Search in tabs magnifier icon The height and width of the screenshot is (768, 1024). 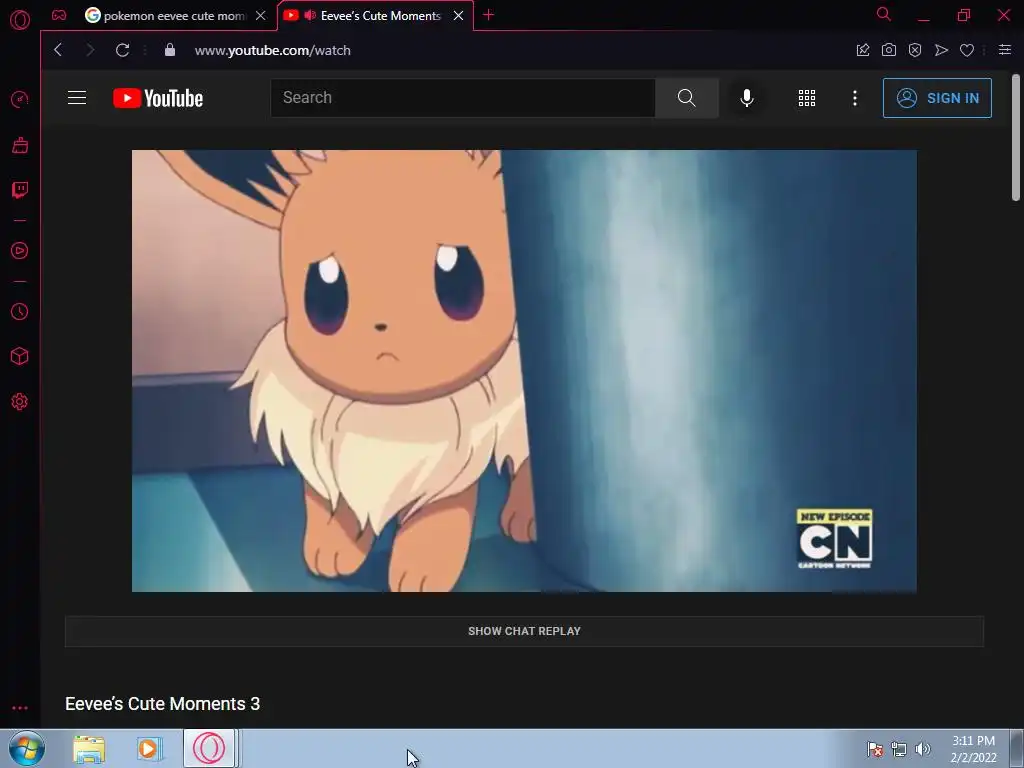[x=884, y=14]
